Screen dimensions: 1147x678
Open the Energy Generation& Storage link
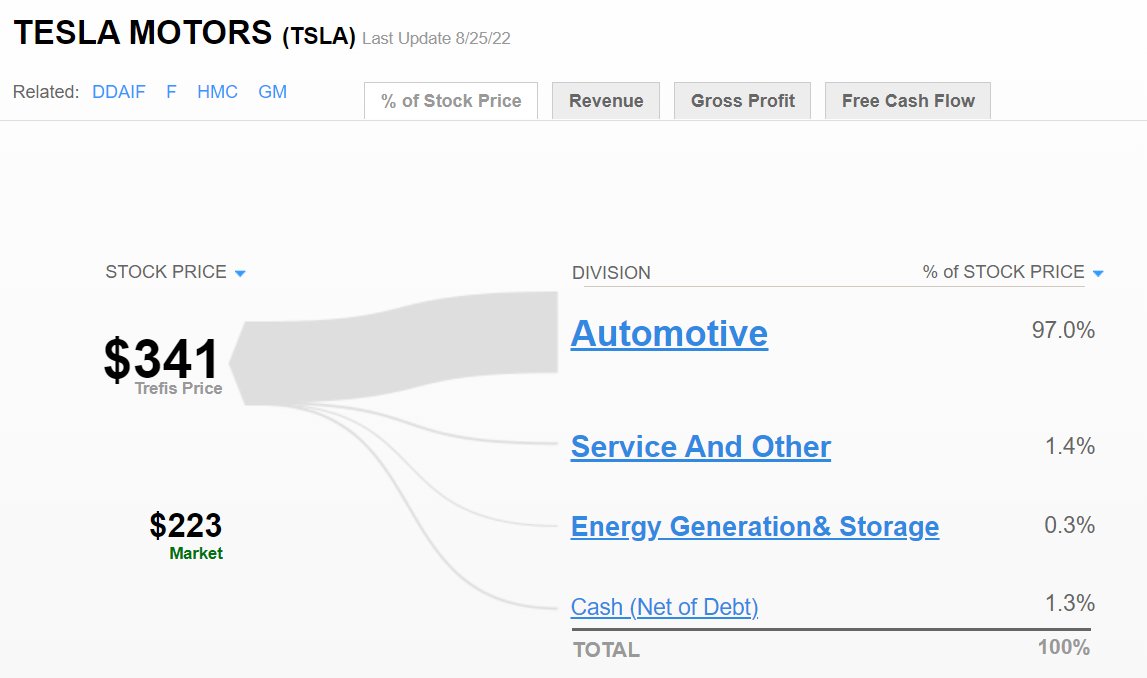tap(755, 527)
